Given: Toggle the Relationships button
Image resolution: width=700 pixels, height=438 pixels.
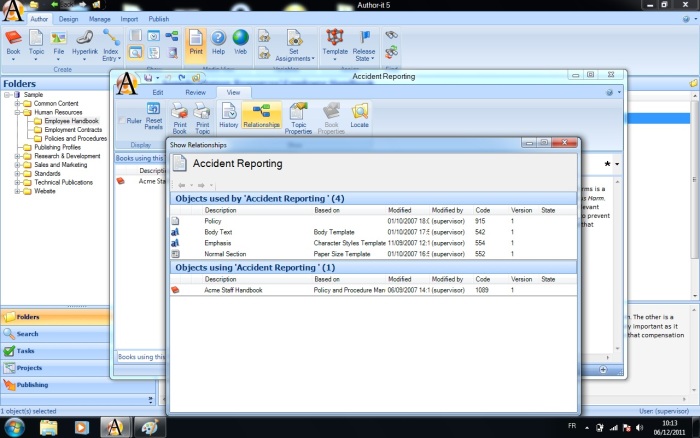Looking at the screenshot, I should (x=262, y=115).
